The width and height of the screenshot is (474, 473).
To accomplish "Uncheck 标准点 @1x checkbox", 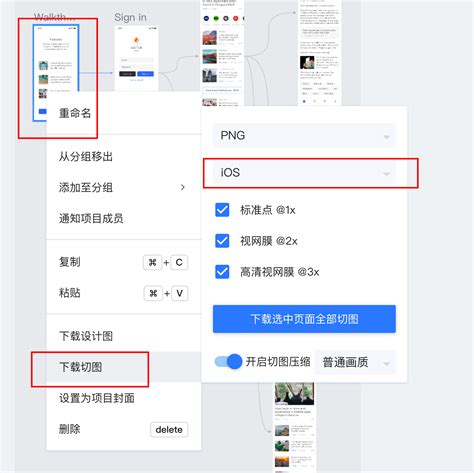I will [x=222, y=210].
